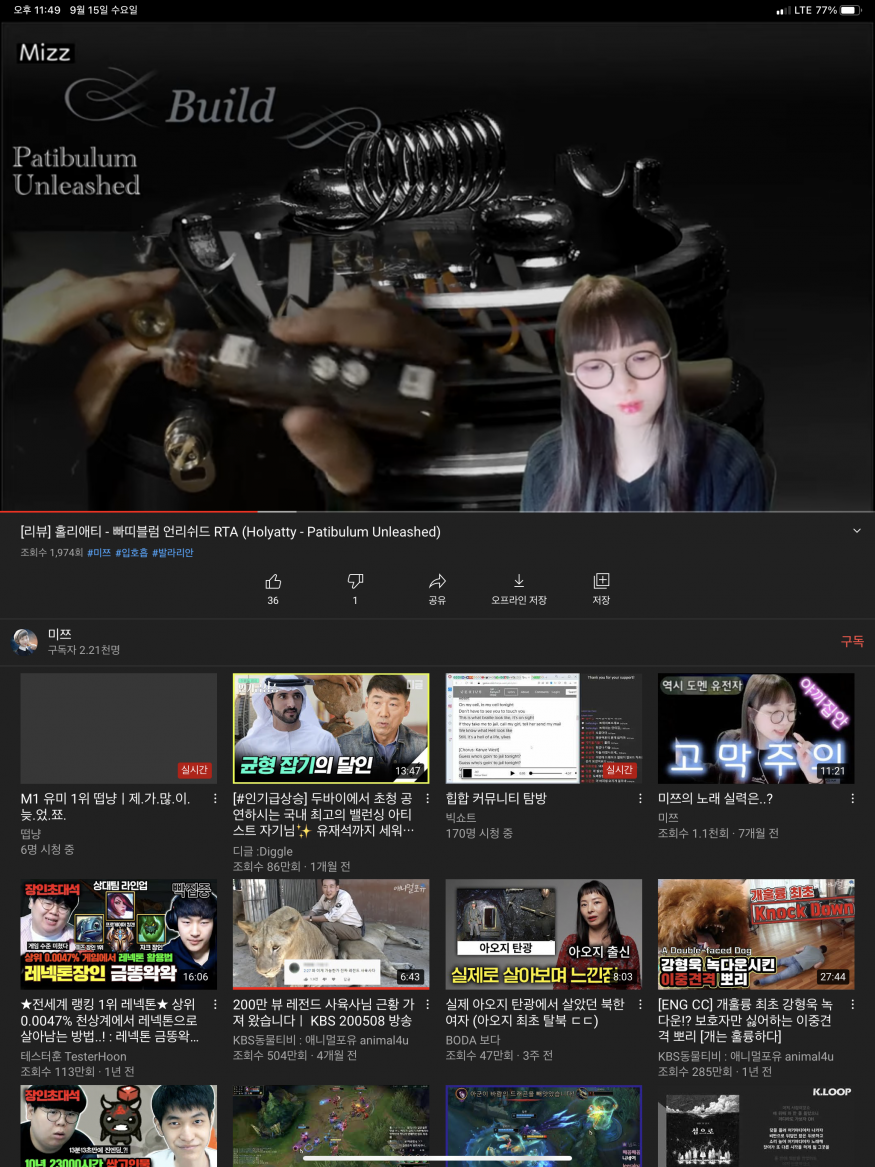Screen dimensions: 875x1167
Task: Tap the like thumbs-up icon
Action: (x=273, y=581)
